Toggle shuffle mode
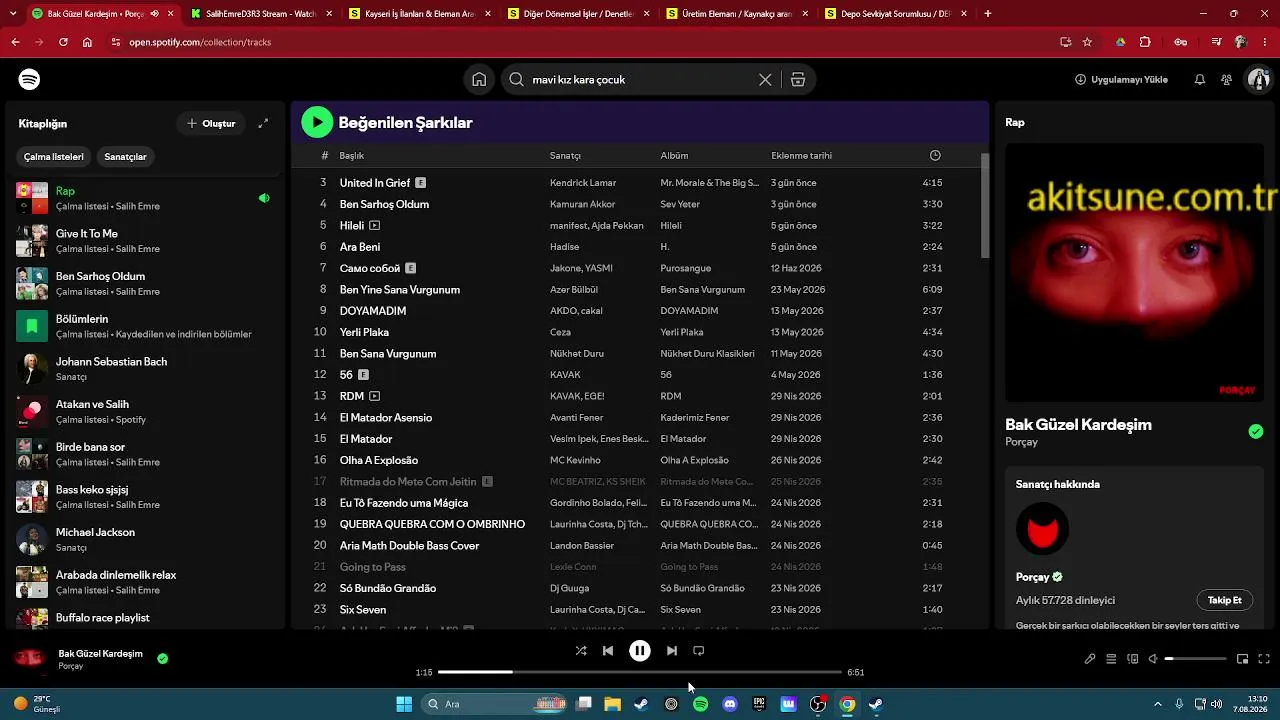Viewport: 1280px width, 720px height. pos(581,651)
